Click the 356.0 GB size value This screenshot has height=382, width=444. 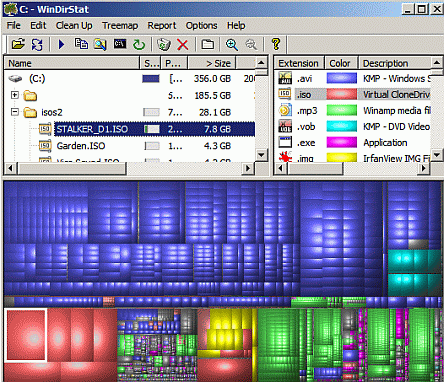pyautogui.click(x=212, y=79)
